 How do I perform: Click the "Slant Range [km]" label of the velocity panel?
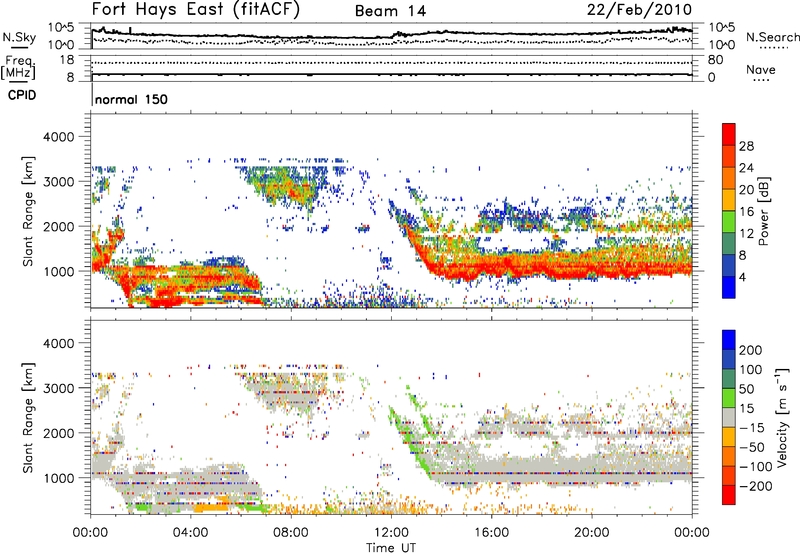(29, 417)
